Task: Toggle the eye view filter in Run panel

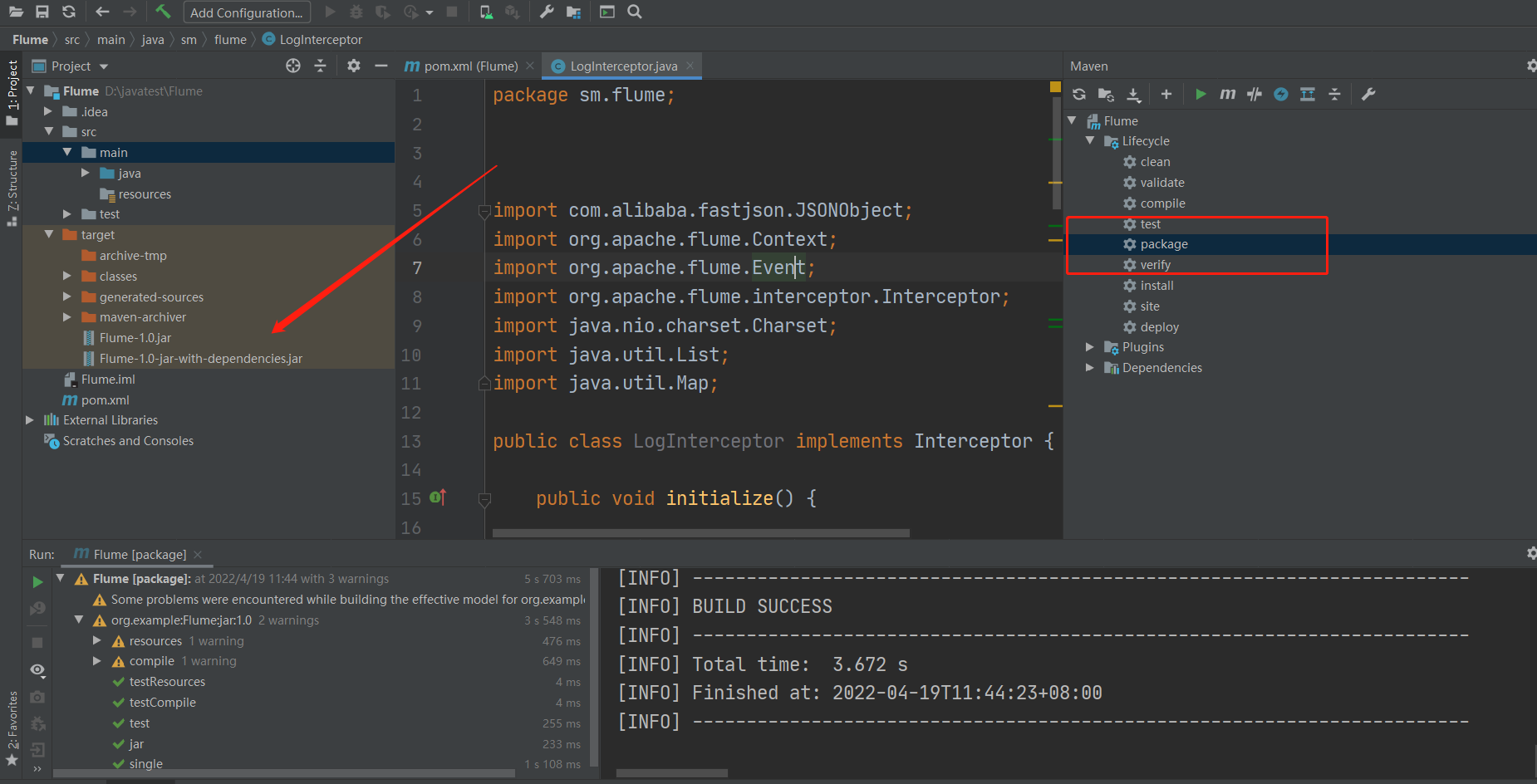Action: [x=37, y=669]
